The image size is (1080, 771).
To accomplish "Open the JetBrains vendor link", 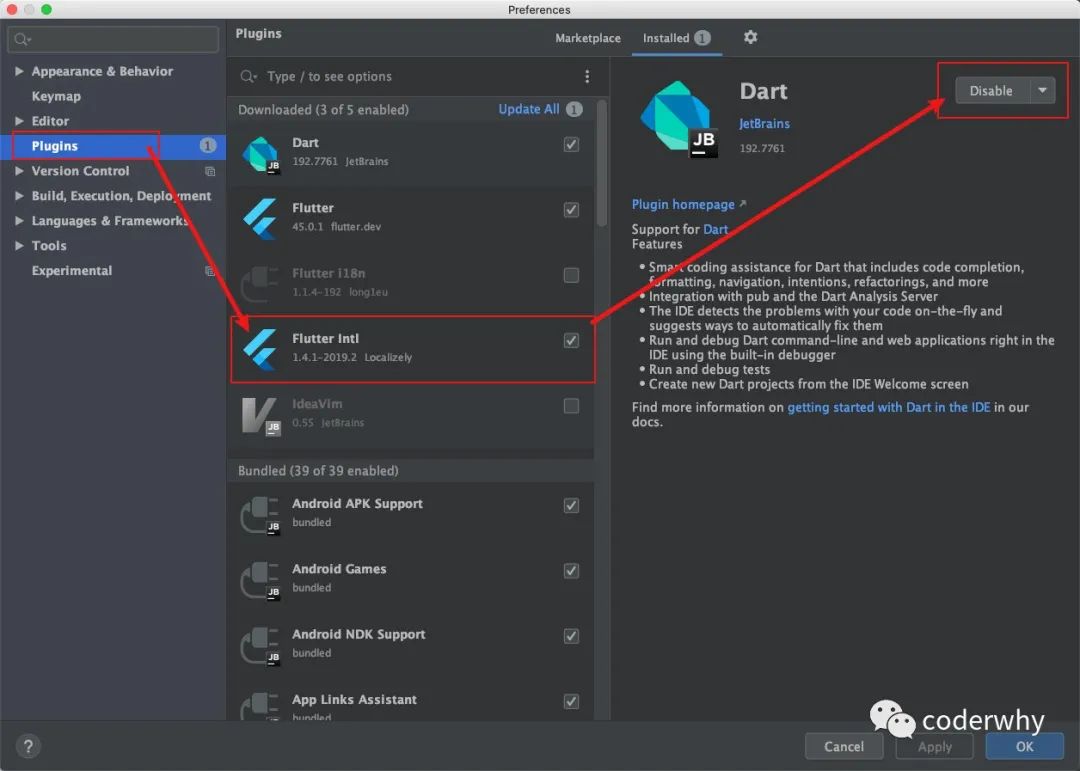I will point(764,124).
